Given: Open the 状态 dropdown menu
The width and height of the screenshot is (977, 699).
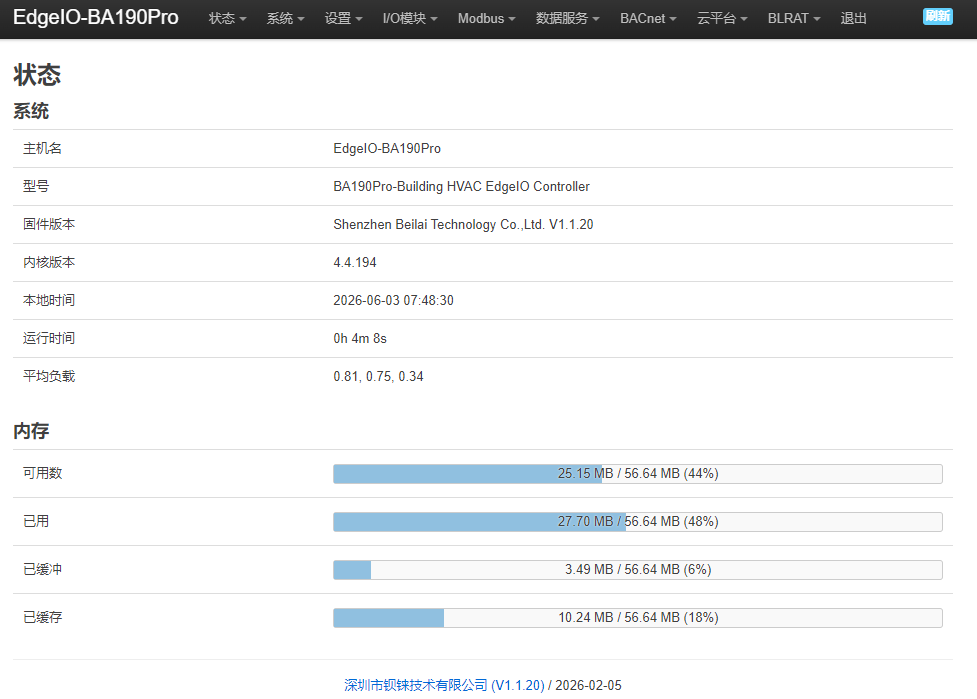Looking at the screenshot, I should [x=227, y=19].
